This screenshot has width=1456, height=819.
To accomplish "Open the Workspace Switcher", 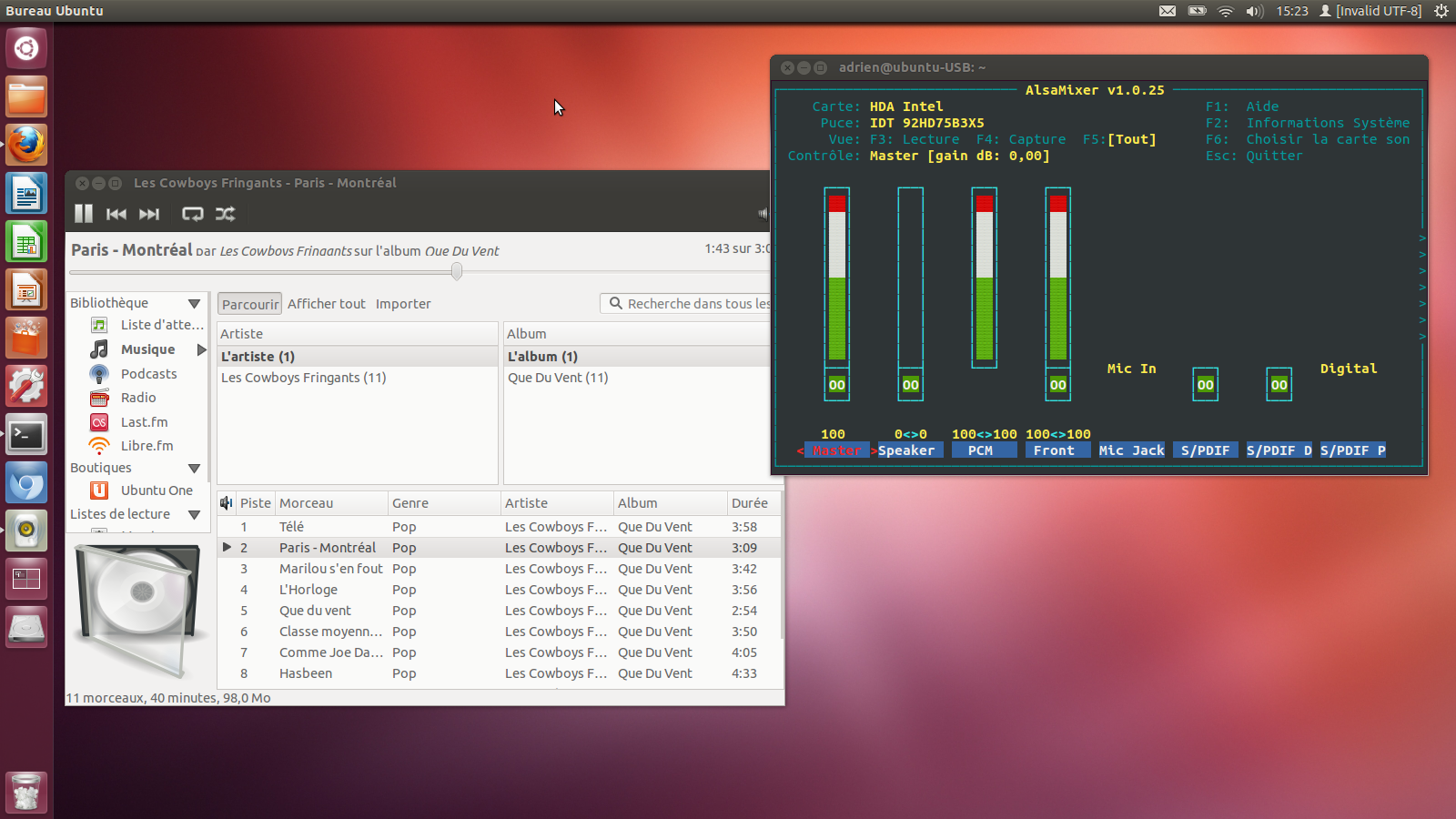I will pos(26,580).
